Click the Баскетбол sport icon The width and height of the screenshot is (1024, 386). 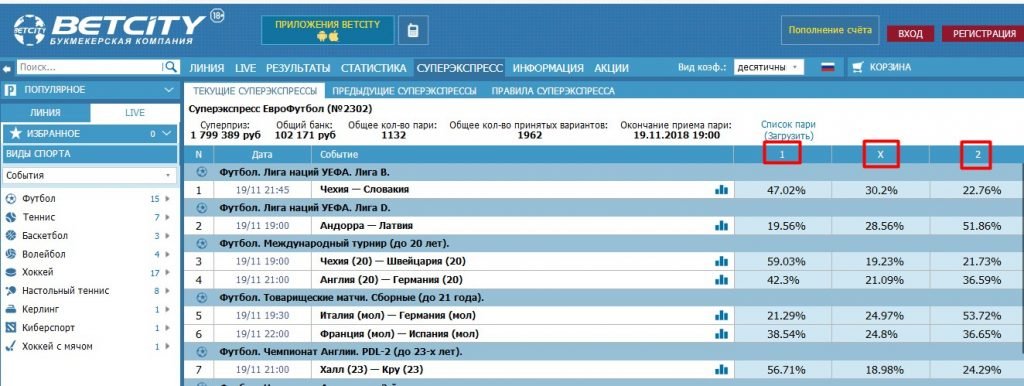pos(10,235)
